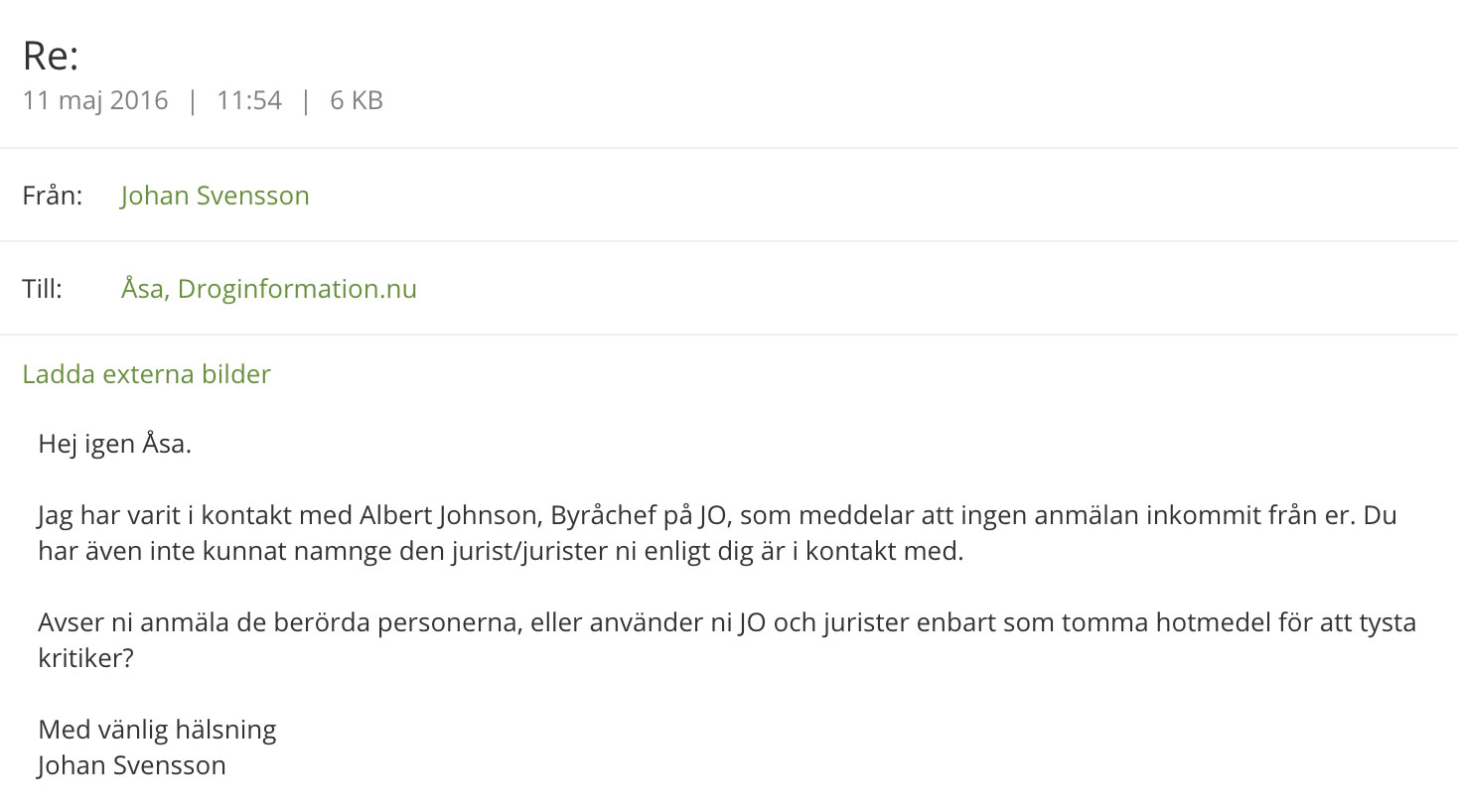Click the Till: field label
Image resolution: width=1458 pixels, height=812 pixels.
(x=42, y=289)
